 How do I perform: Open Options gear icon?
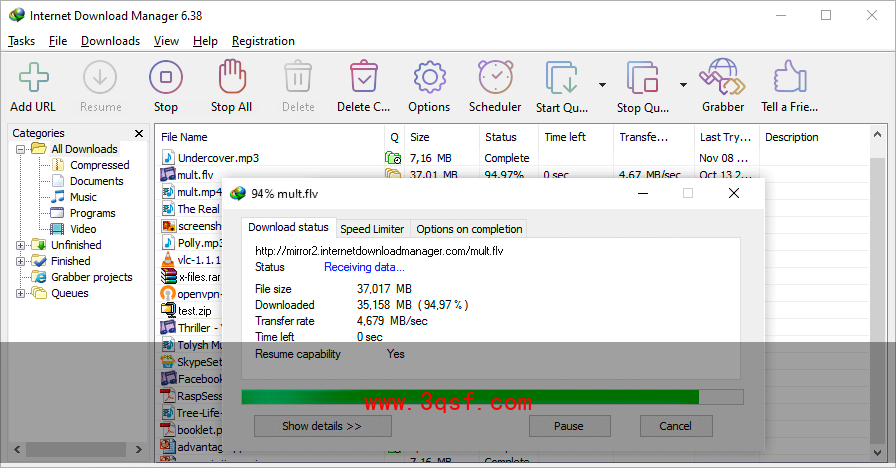(x=429, y=77)
